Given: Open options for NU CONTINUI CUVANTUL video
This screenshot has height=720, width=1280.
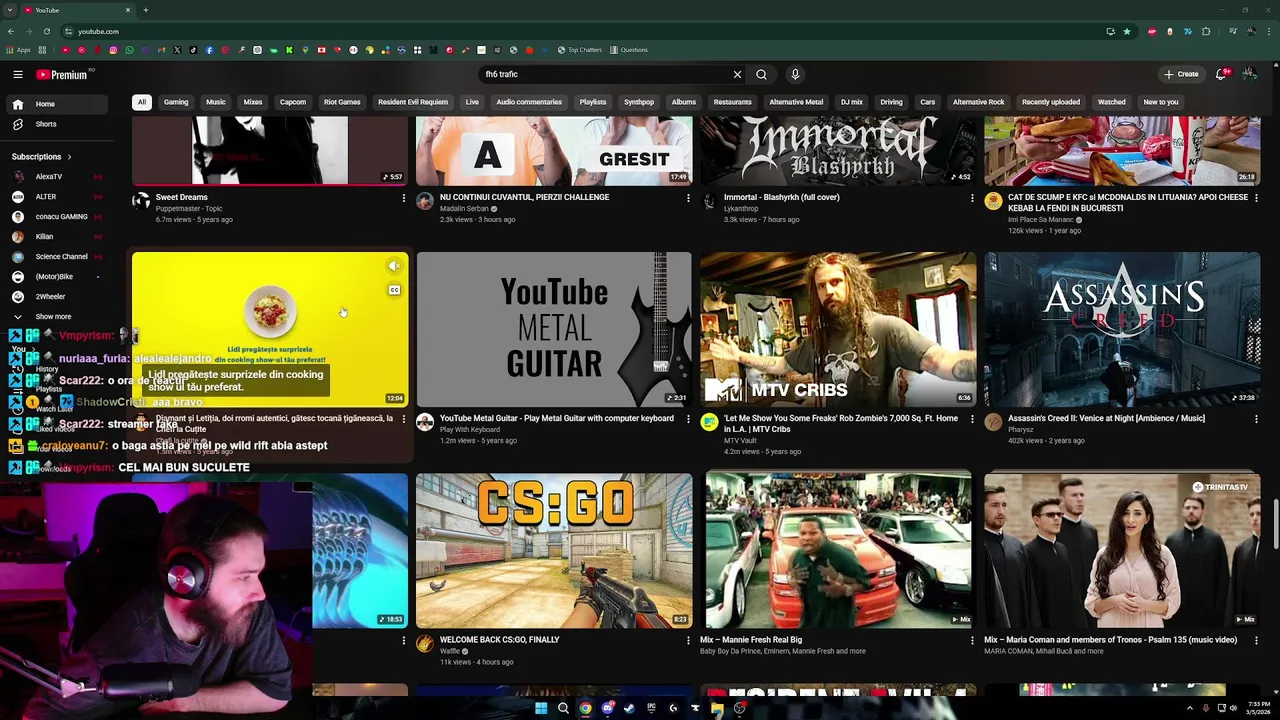Looking at the screenshot, I should coord(687,198).
